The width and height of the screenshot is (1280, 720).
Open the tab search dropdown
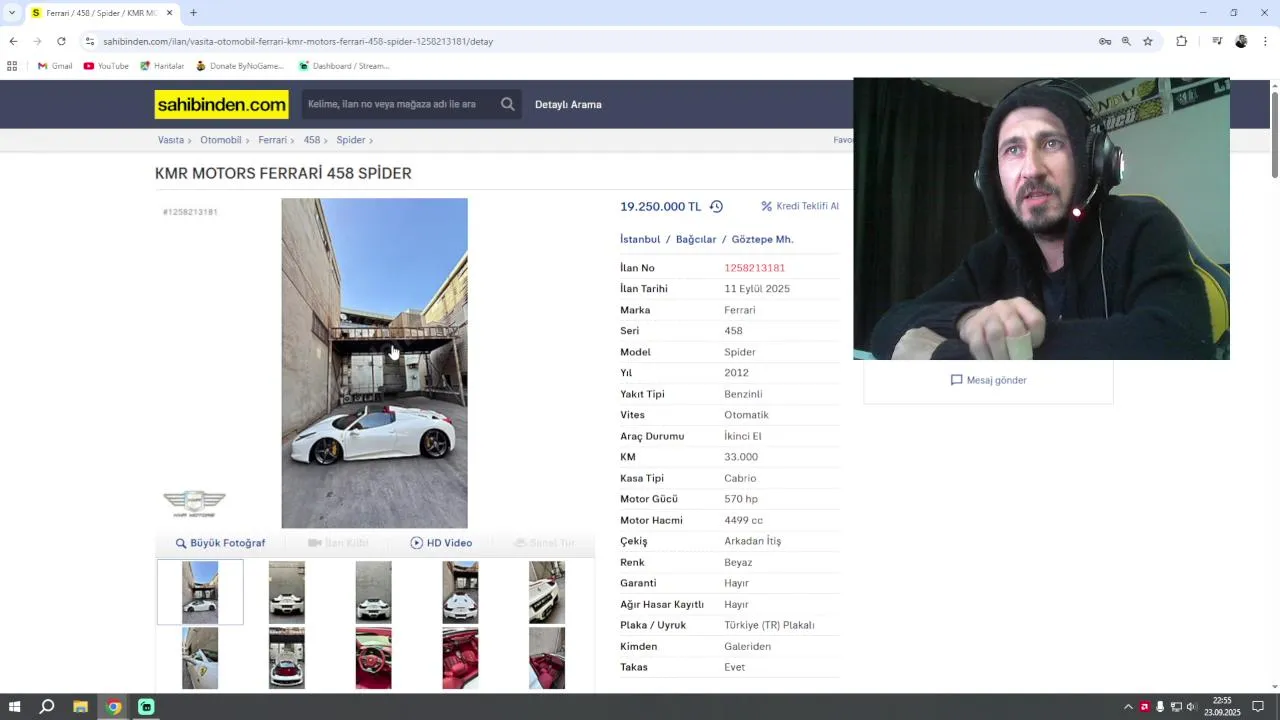pyautogui.click(x=12, y=13)
